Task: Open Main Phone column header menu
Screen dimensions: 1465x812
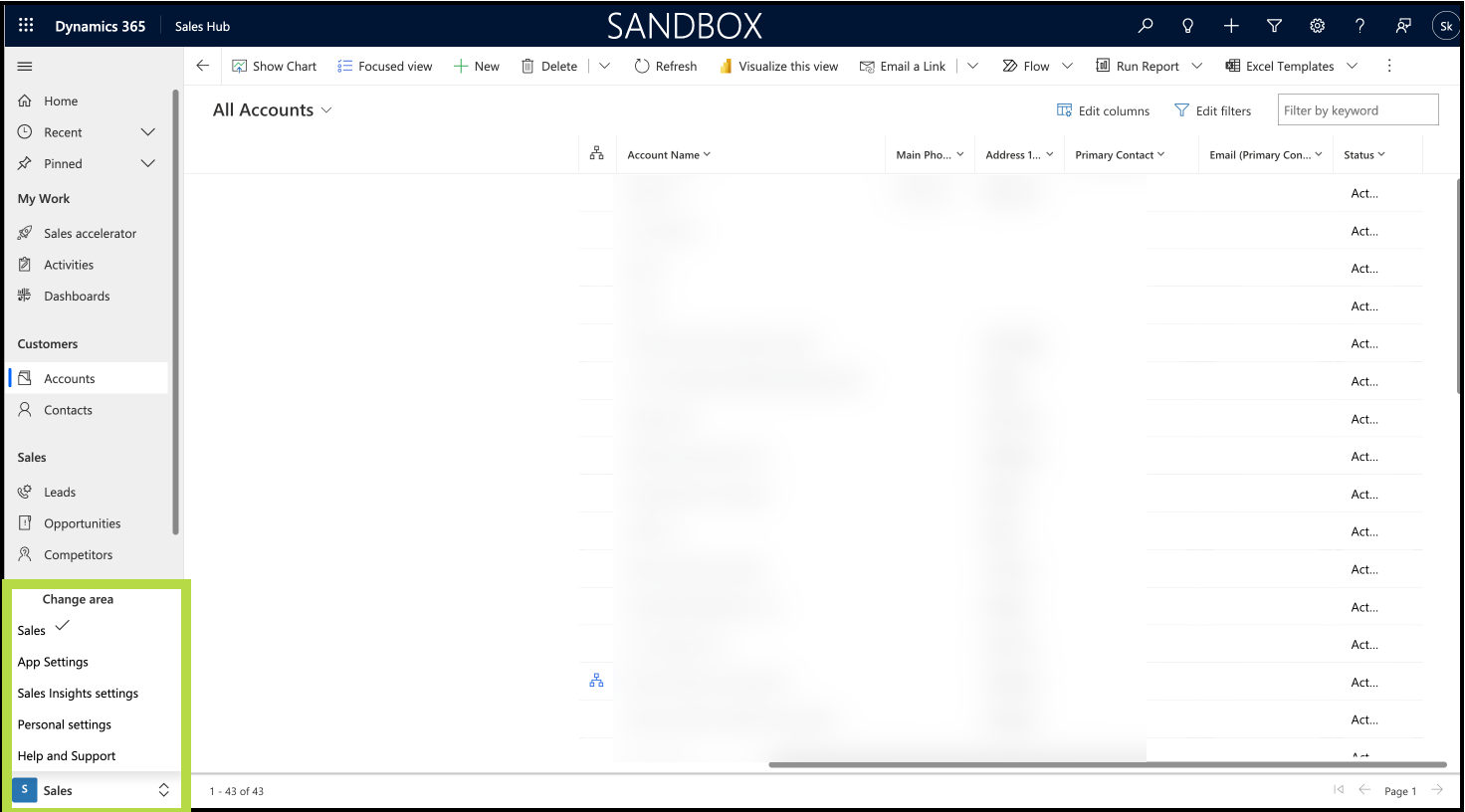Action: (x=930, y=154)
